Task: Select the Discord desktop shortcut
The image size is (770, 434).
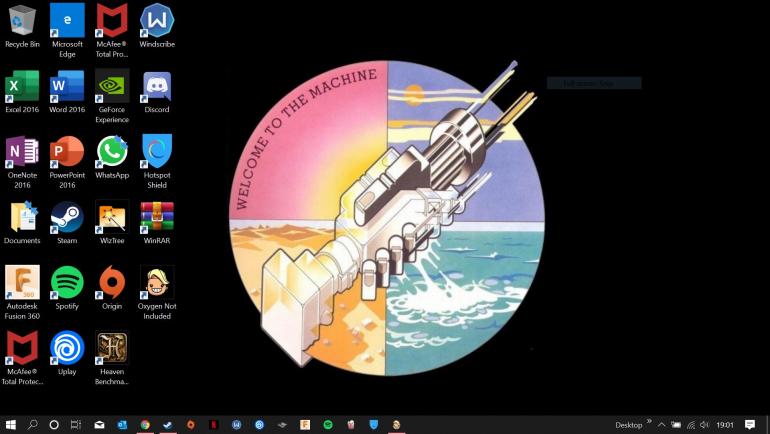Action: coord(157,92)
